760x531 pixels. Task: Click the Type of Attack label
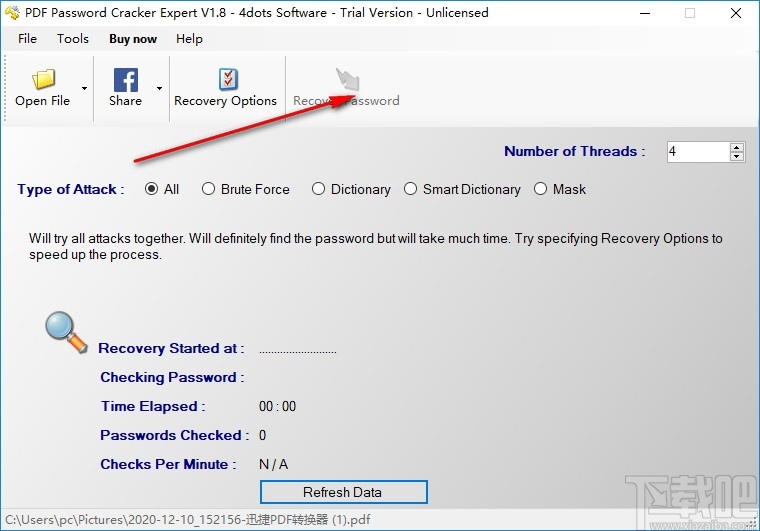(x=71, y=189)
